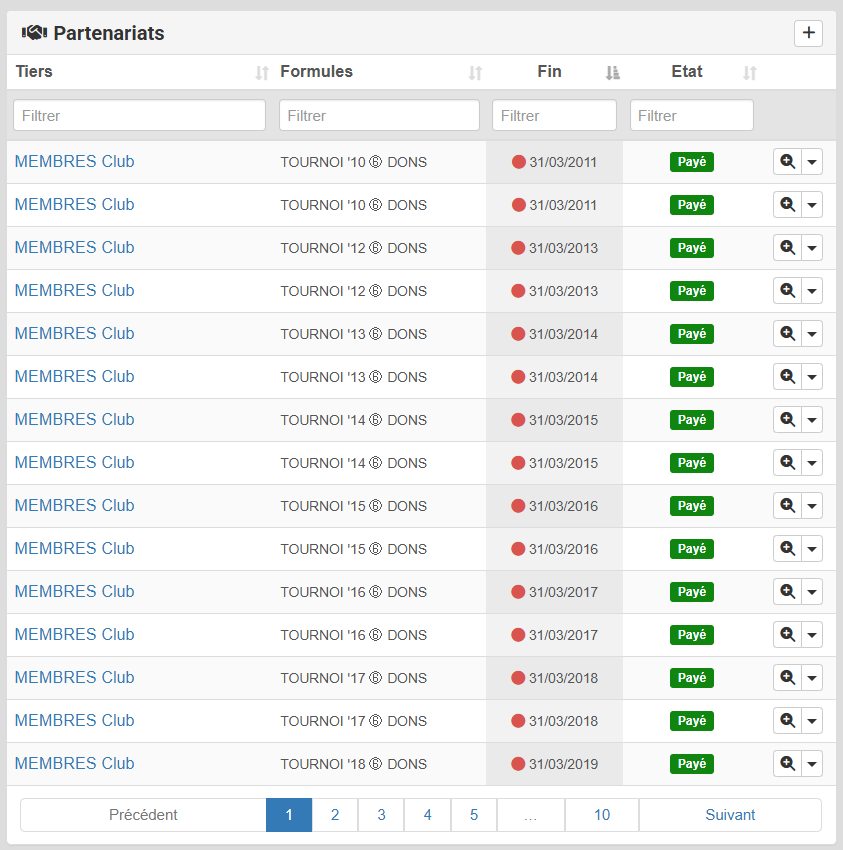
Task: Open MEMBRES Club link in the first row
Action: (x=74, y=161)
